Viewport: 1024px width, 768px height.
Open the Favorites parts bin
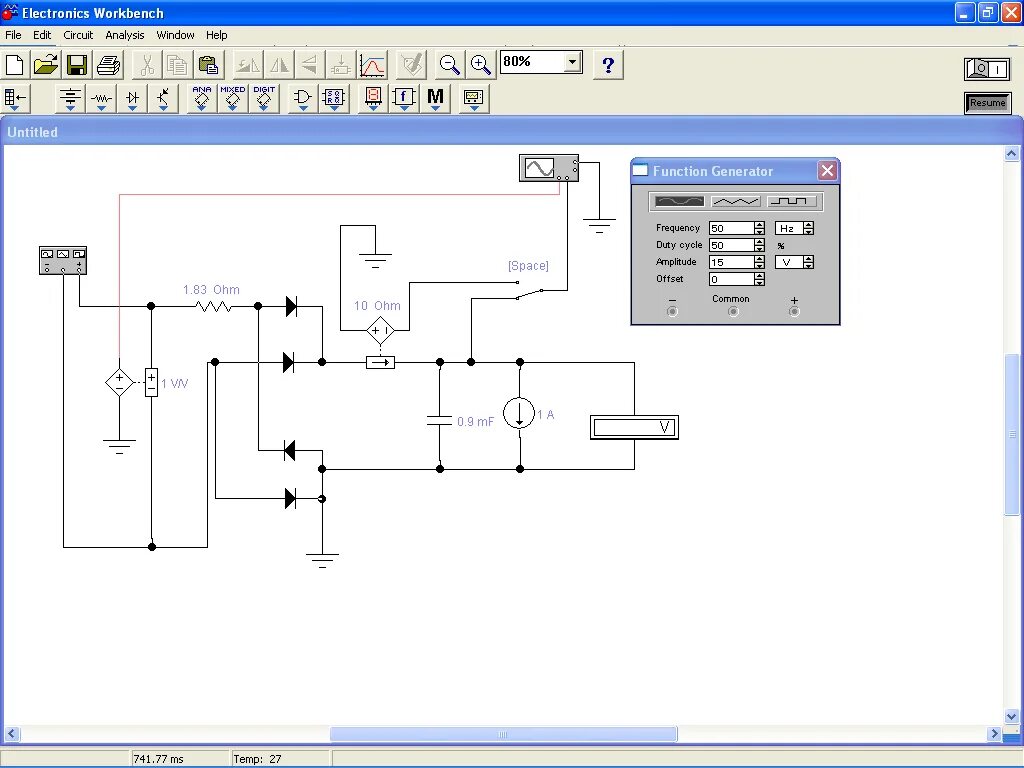pyautogui.click(x=15, y=99)
